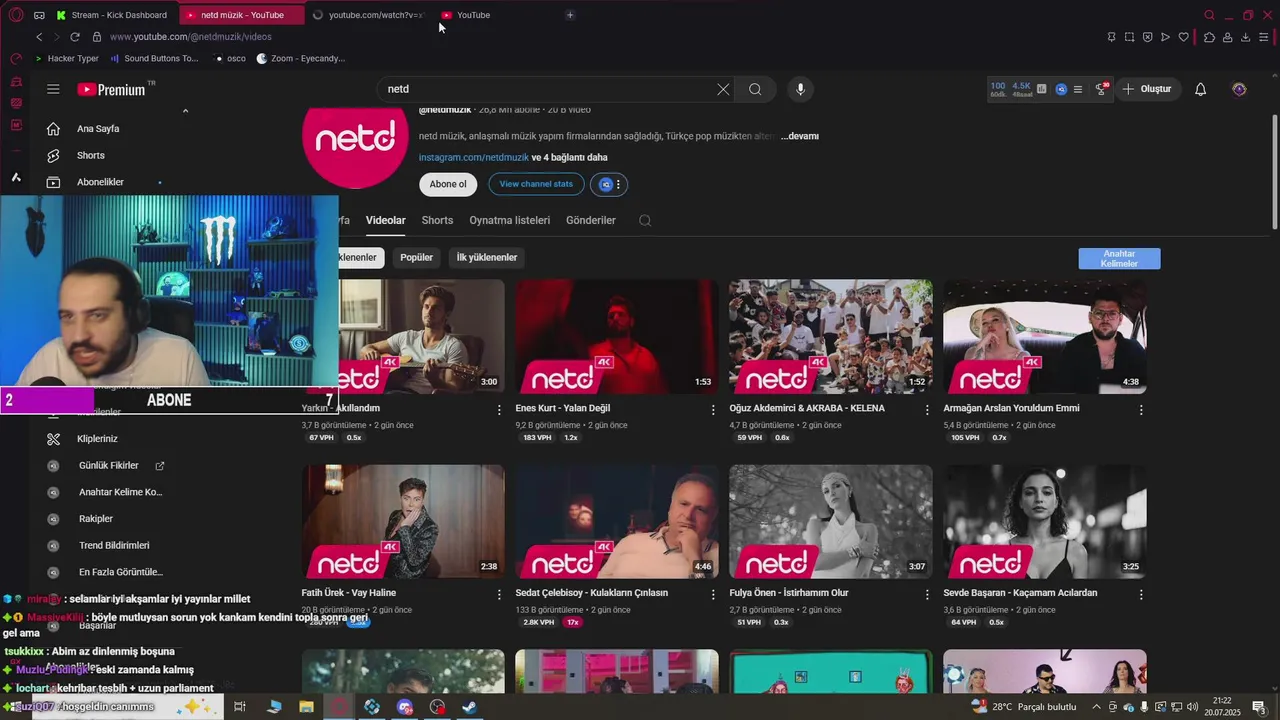Start voice search with the microphone icon
The width and height of the screenshot is (1280, 720).
(x=800, y=89)
